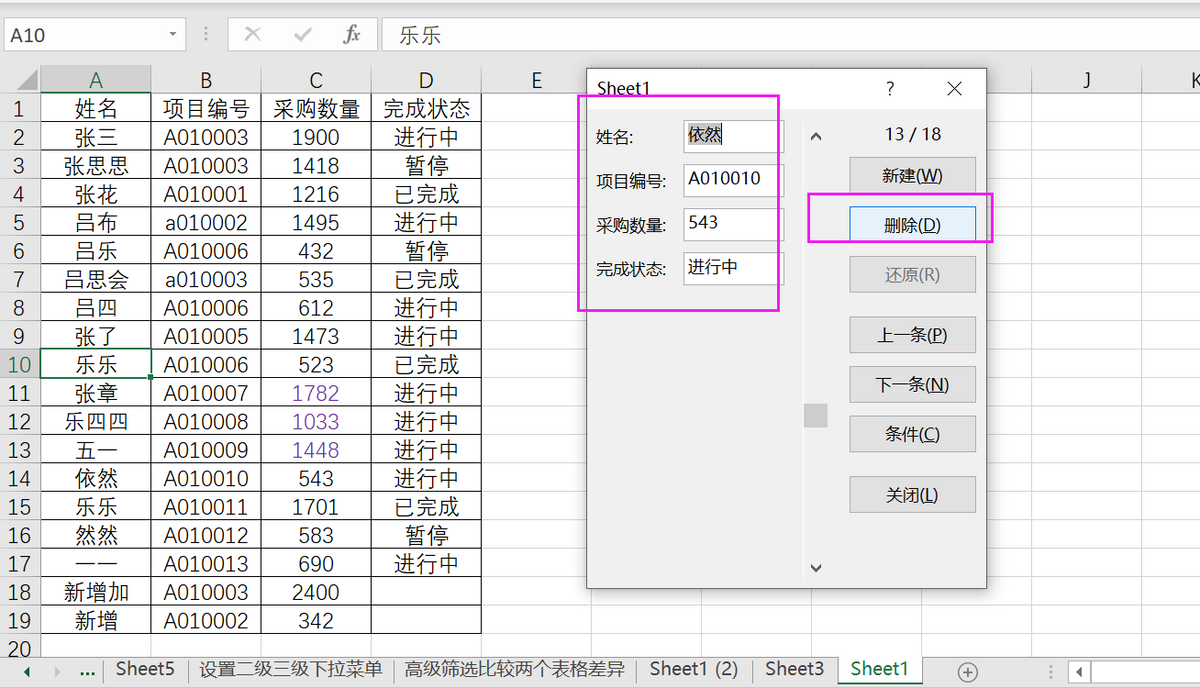Click the 项目编号 field with A010010
Screen dimensions: 1200x688
[733, 180]
